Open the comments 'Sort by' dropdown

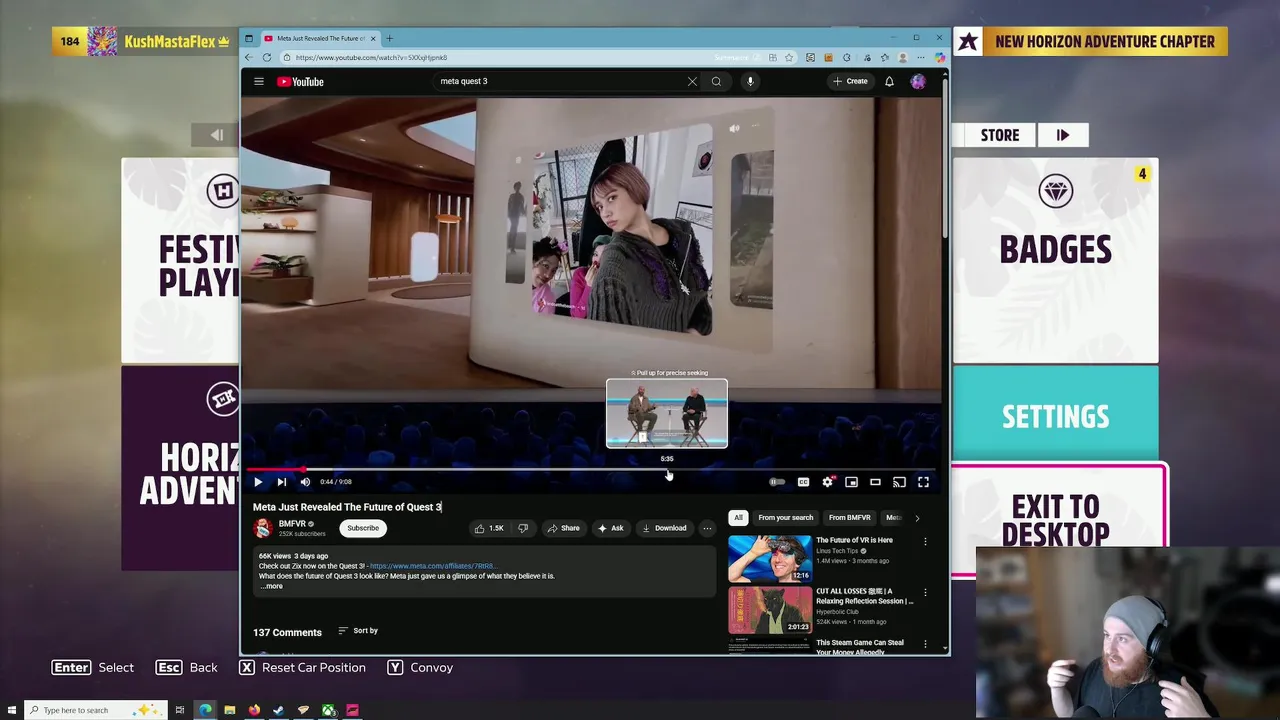point(358,631)
